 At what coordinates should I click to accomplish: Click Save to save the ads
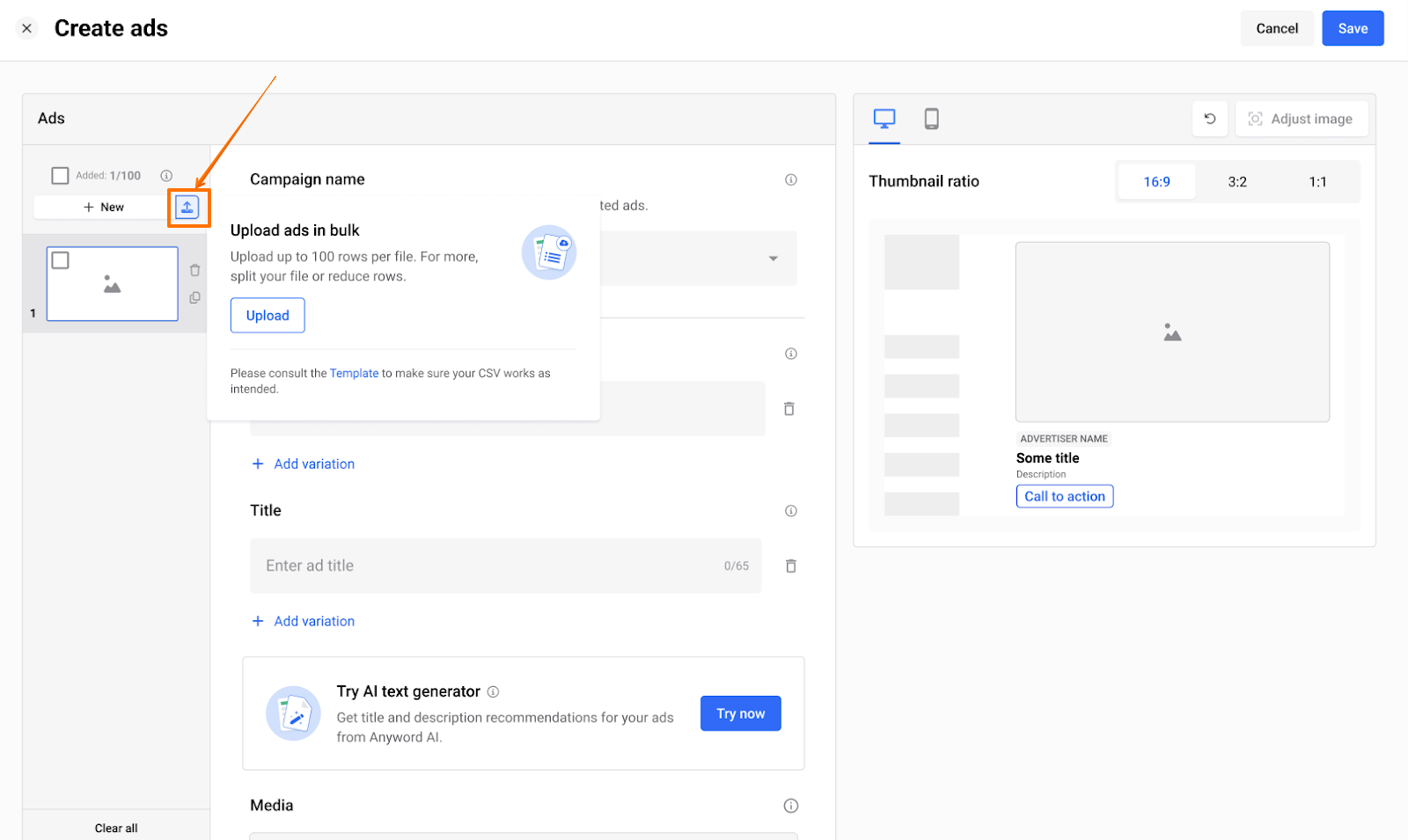click(x=1353, y=28)
